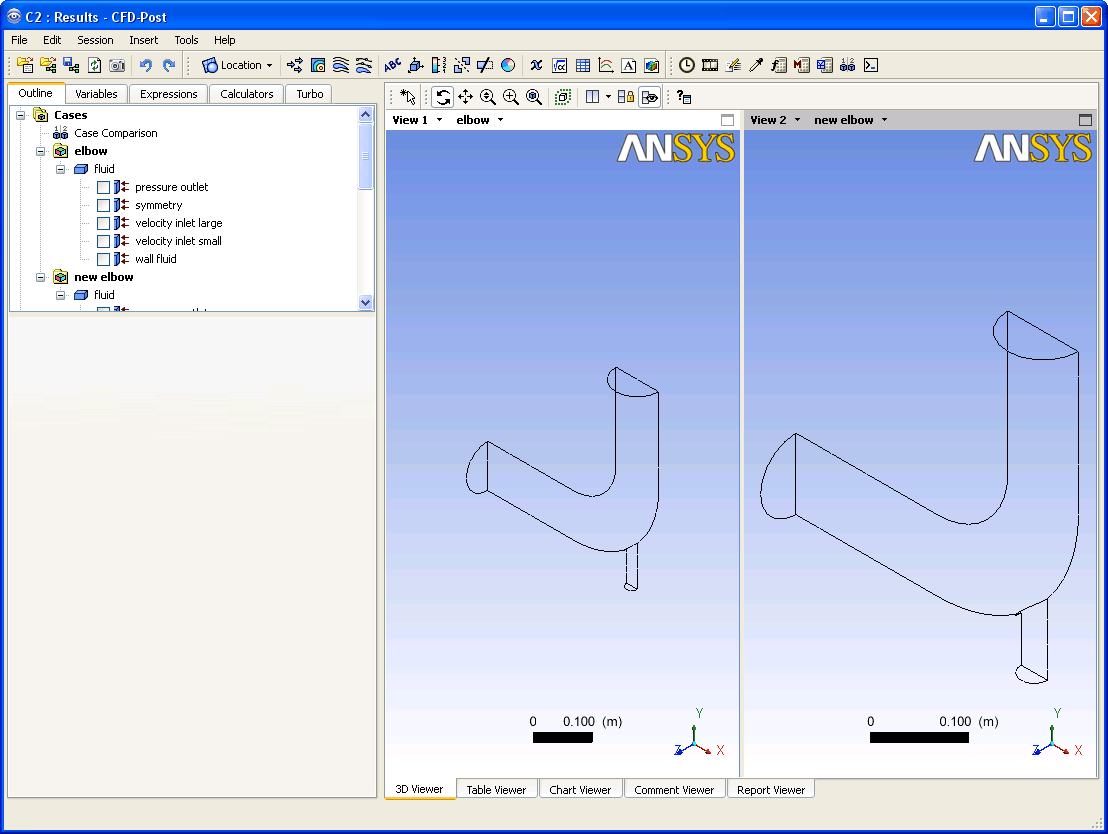1108x834 pixels.
Task: Switch to the Chart Viewer tab
Action: point(580,789)
